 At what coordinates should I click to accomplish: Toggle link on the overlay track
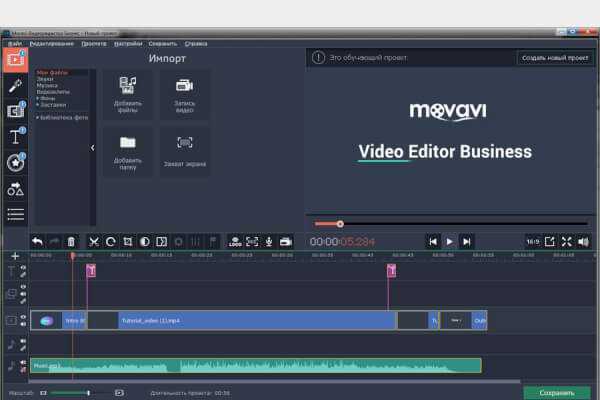(23, 301)
